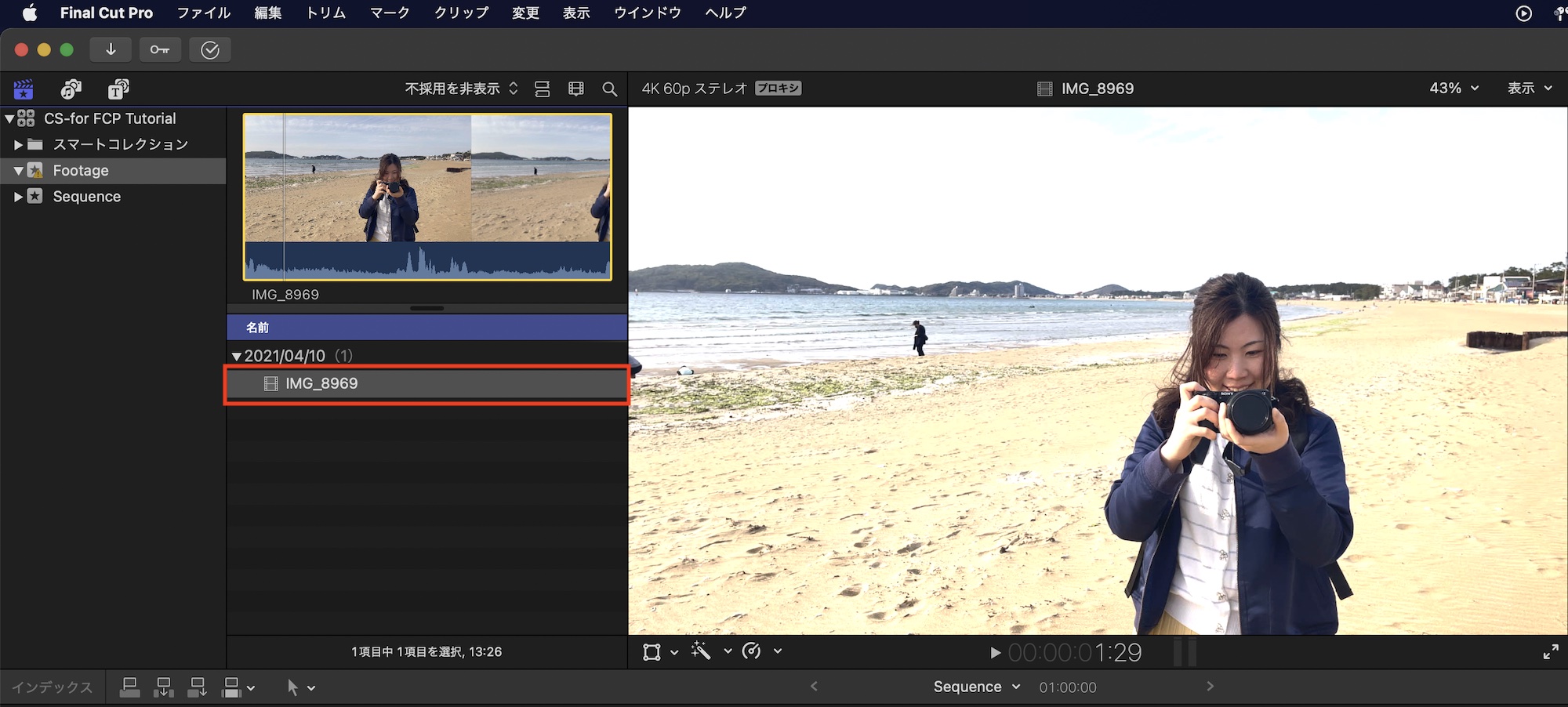
Task: Open the ファイル menu
Action: tap(203, 13)
